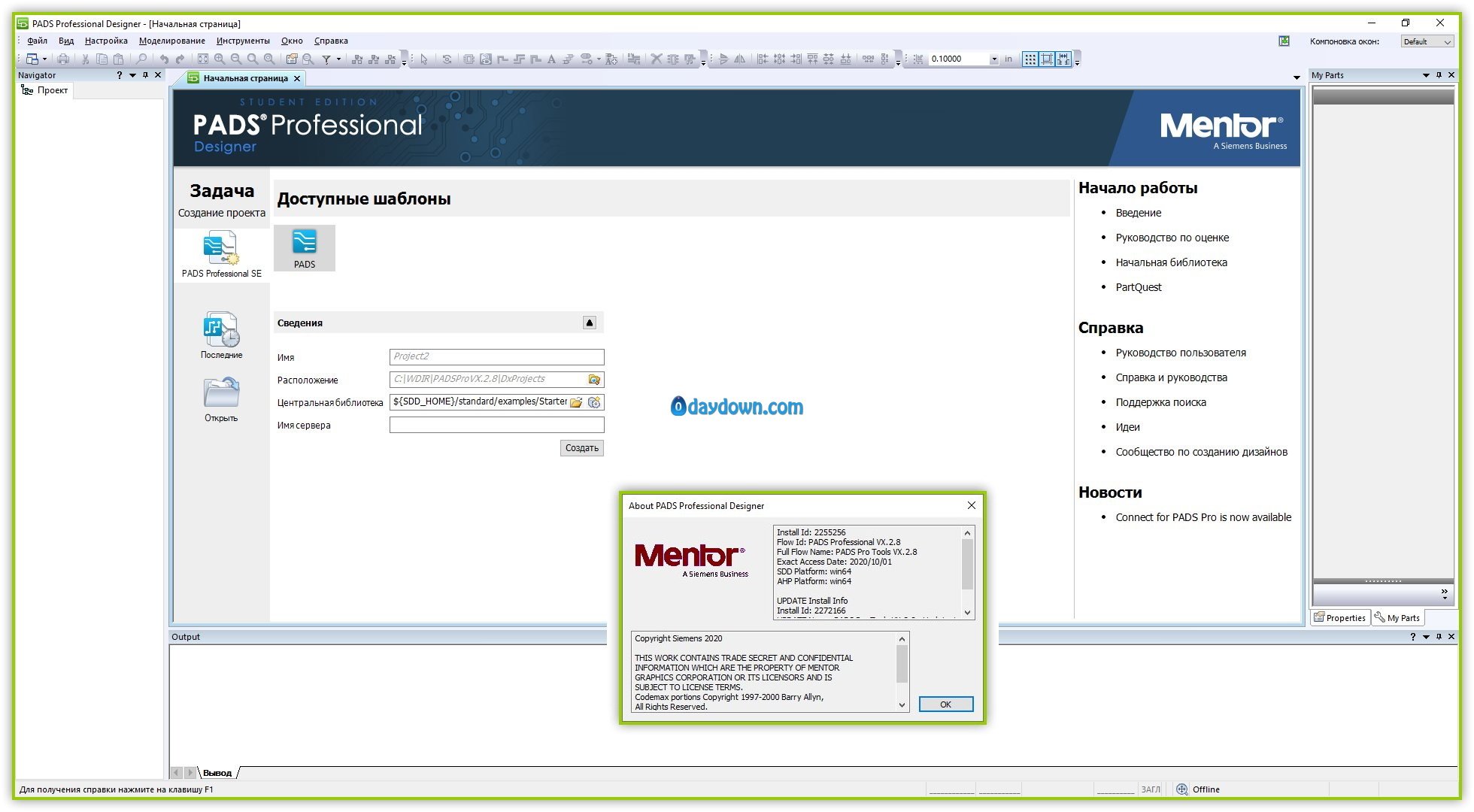Browse folder icon in Центральная библиотека field
The image size is (1474, 812).
(x=576, y=402)
